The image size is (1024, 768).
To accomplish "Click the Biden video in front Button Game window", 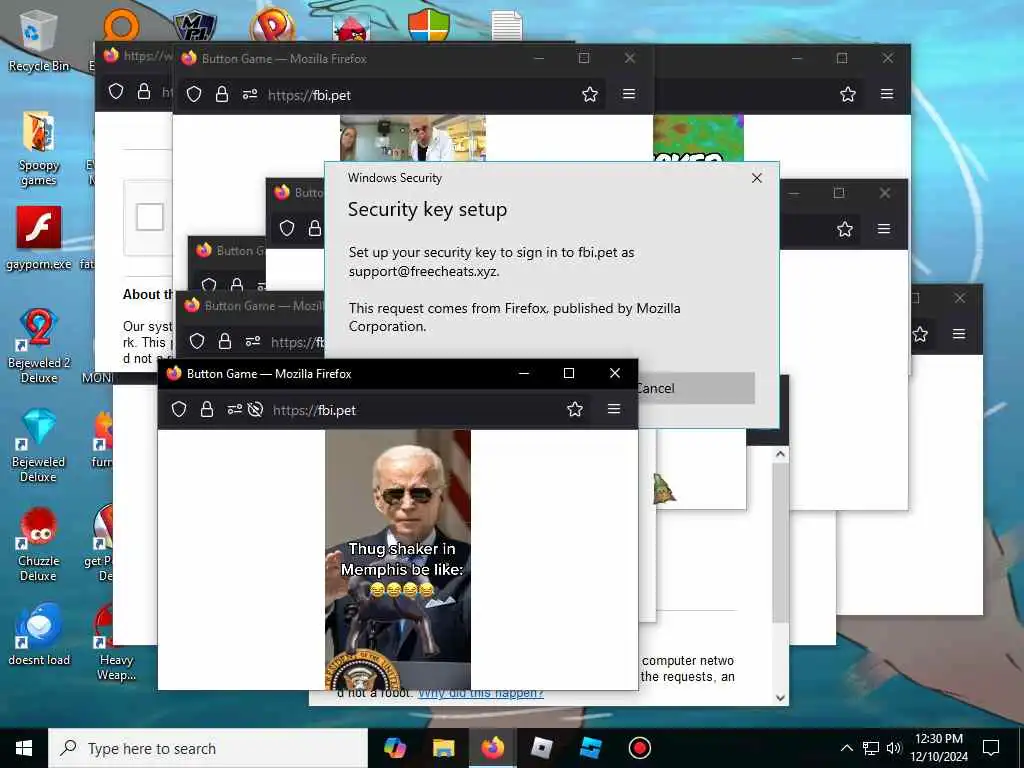I will (x=398, y=560).
